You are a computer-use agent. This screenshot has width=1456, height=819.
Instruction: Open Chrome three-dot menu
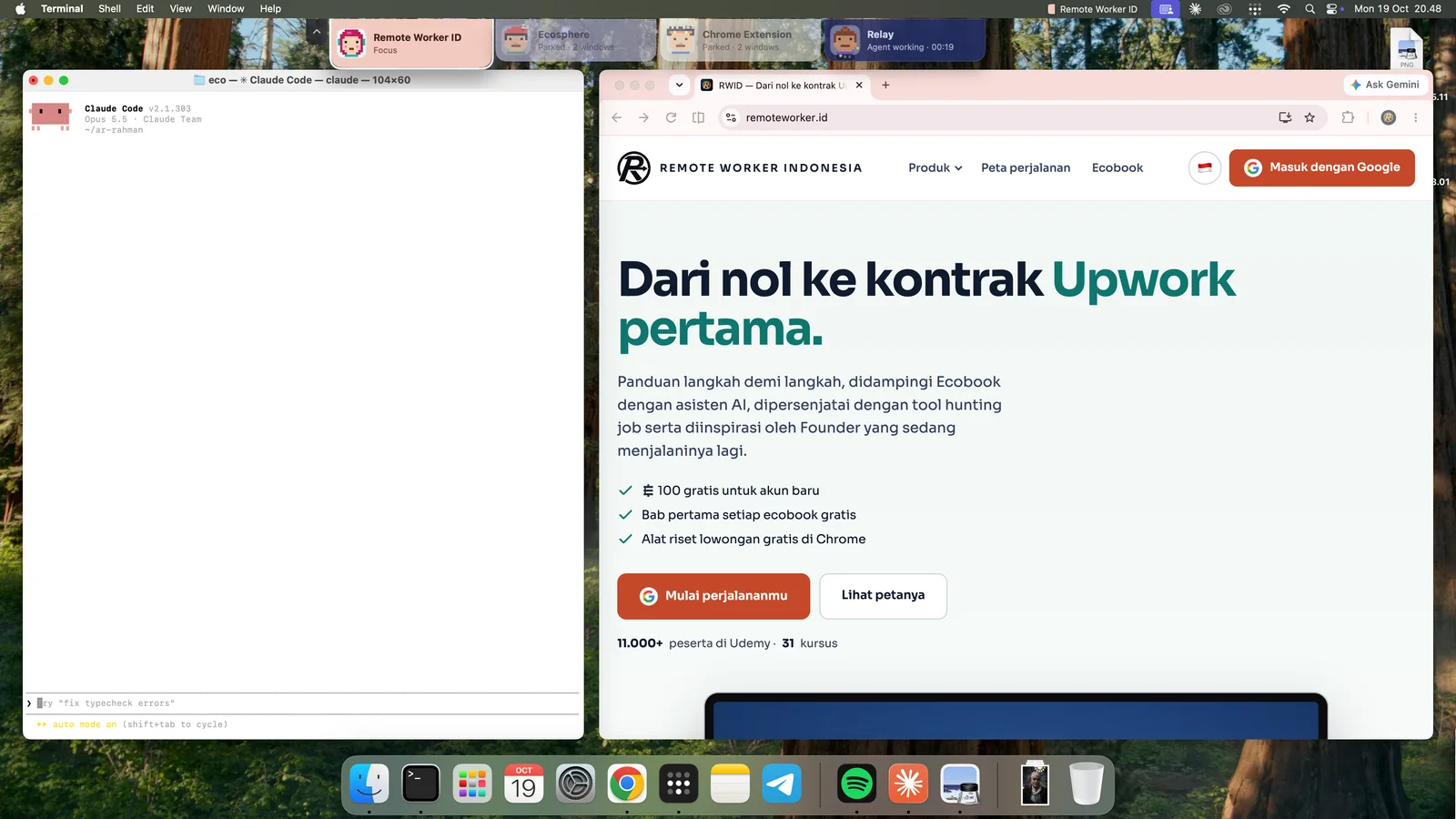1415,117
